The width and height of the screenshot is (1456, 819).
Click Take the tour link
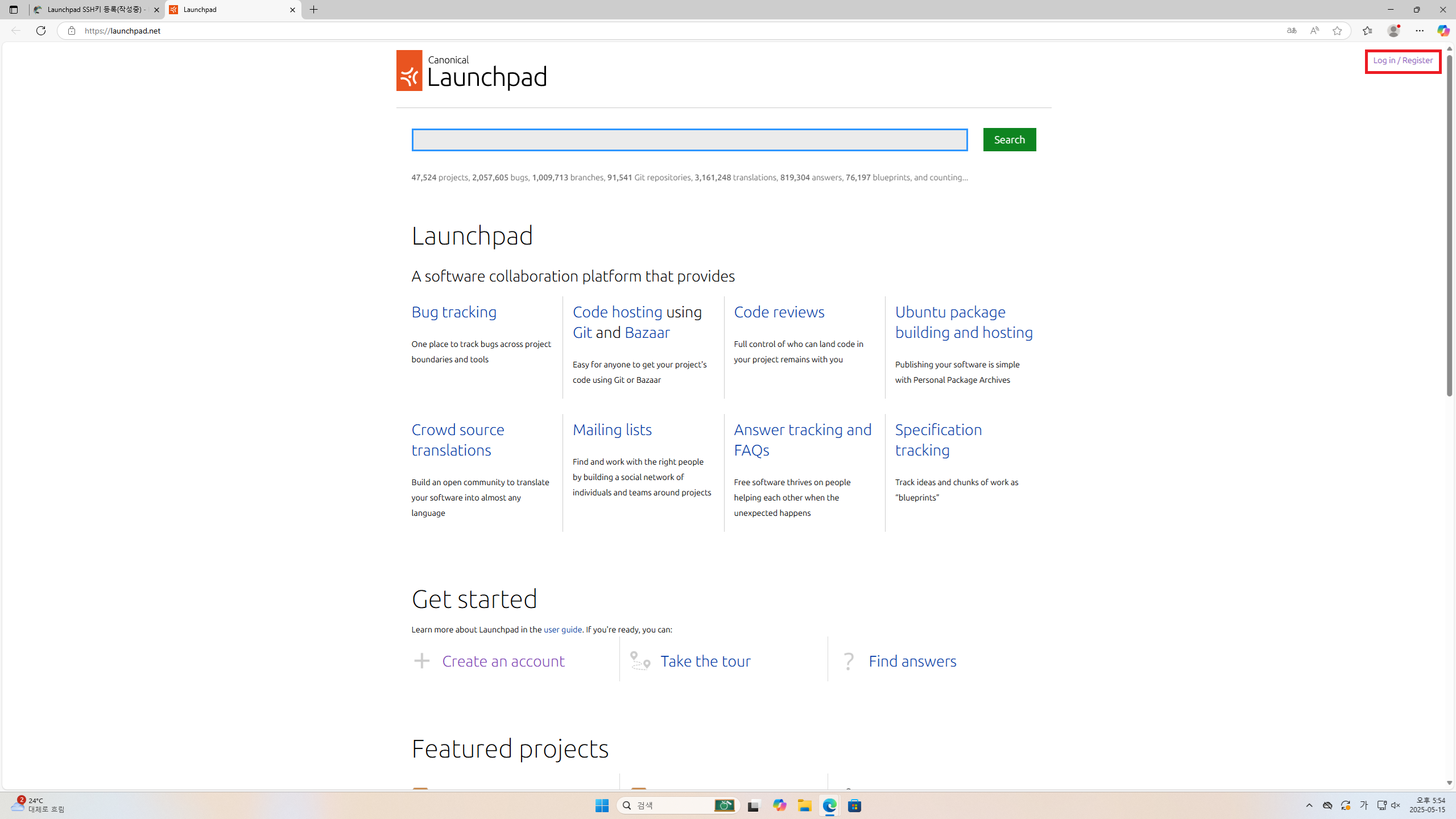[x=705, y=661]
